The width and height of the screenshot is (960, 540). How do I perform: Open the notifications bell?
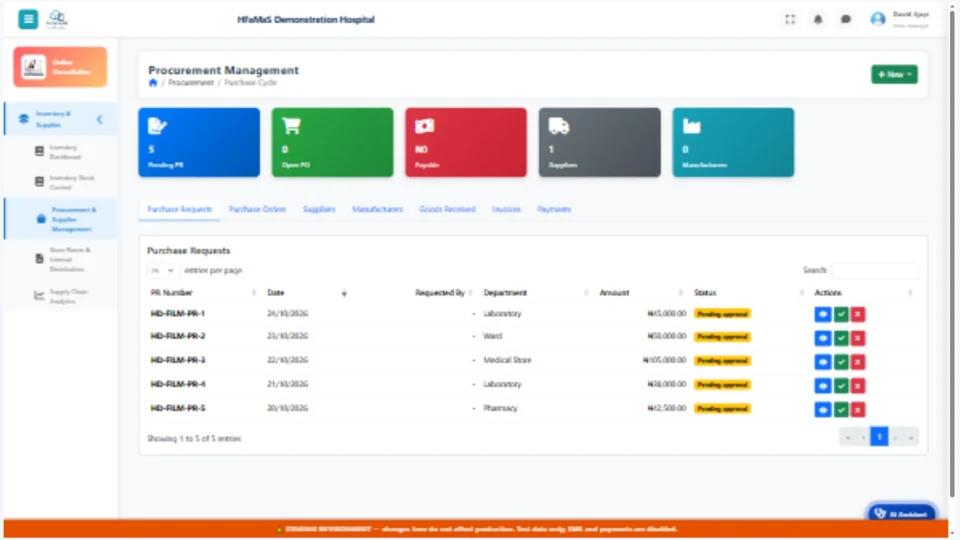817,20
